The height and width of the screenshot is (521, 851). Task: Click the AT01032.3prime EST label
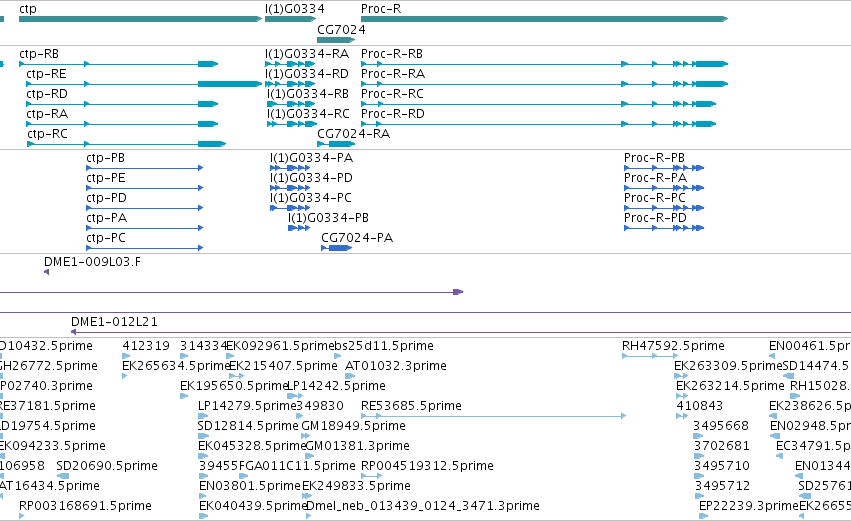click(396, 366)
